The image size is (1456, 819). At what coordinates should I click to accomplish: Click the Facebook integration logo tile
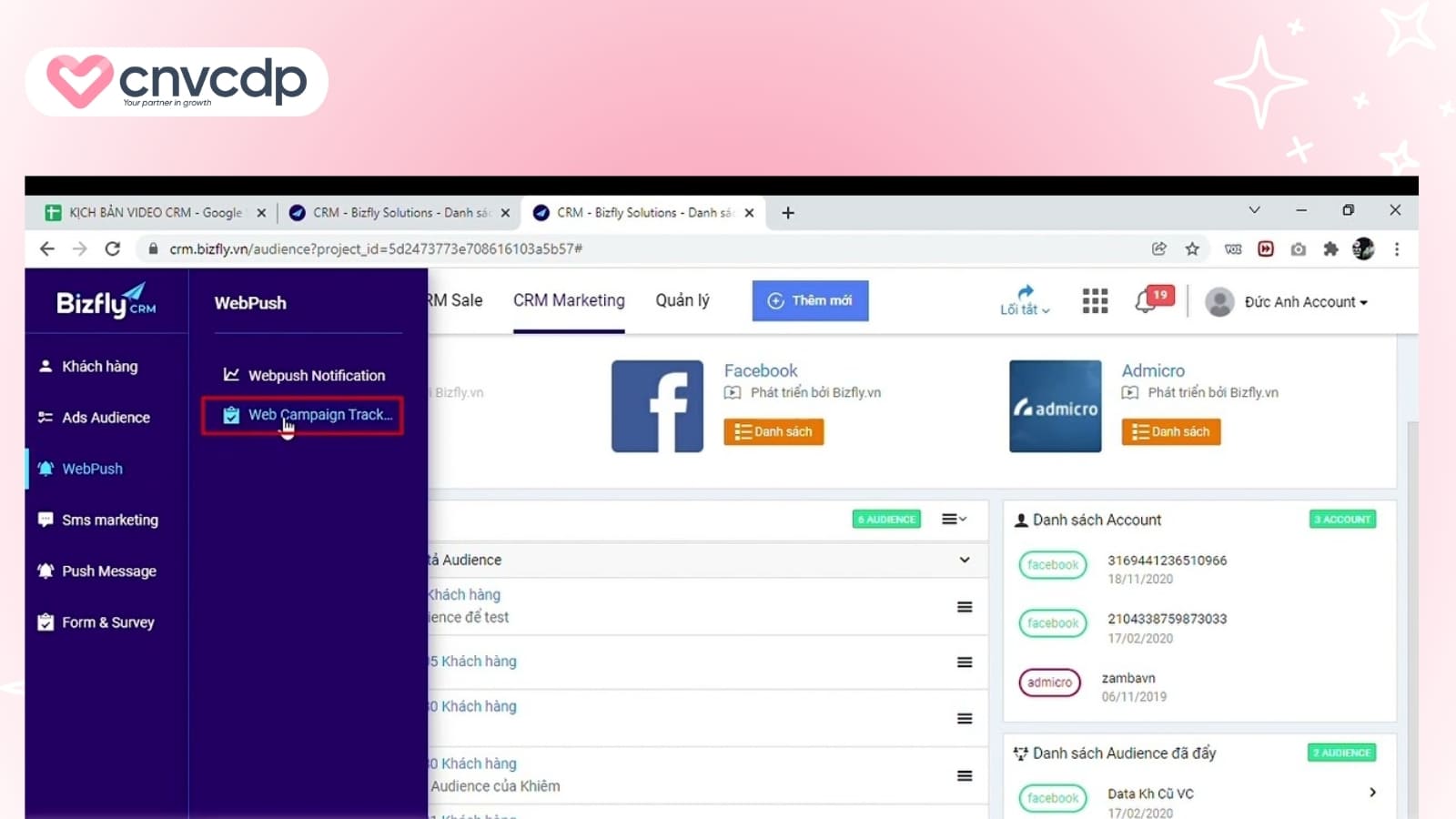[x=657, y=406]
